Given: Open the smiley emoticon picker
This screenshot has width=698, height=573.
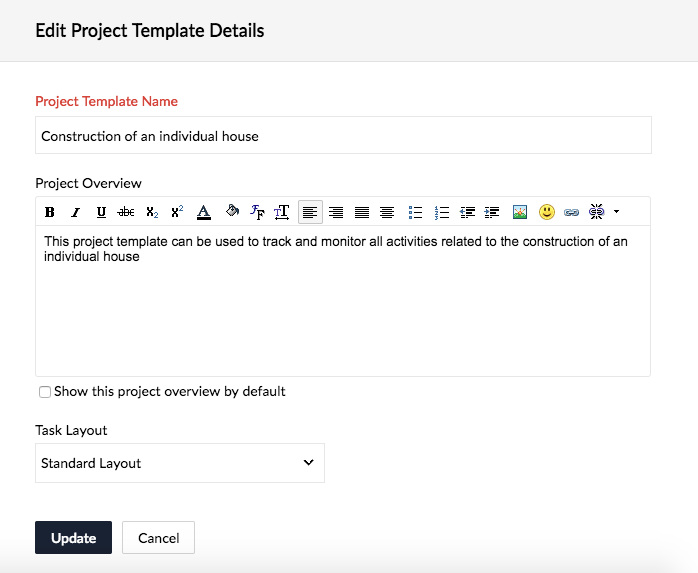Looking at the screenshot, I should (x=547, y=212).
